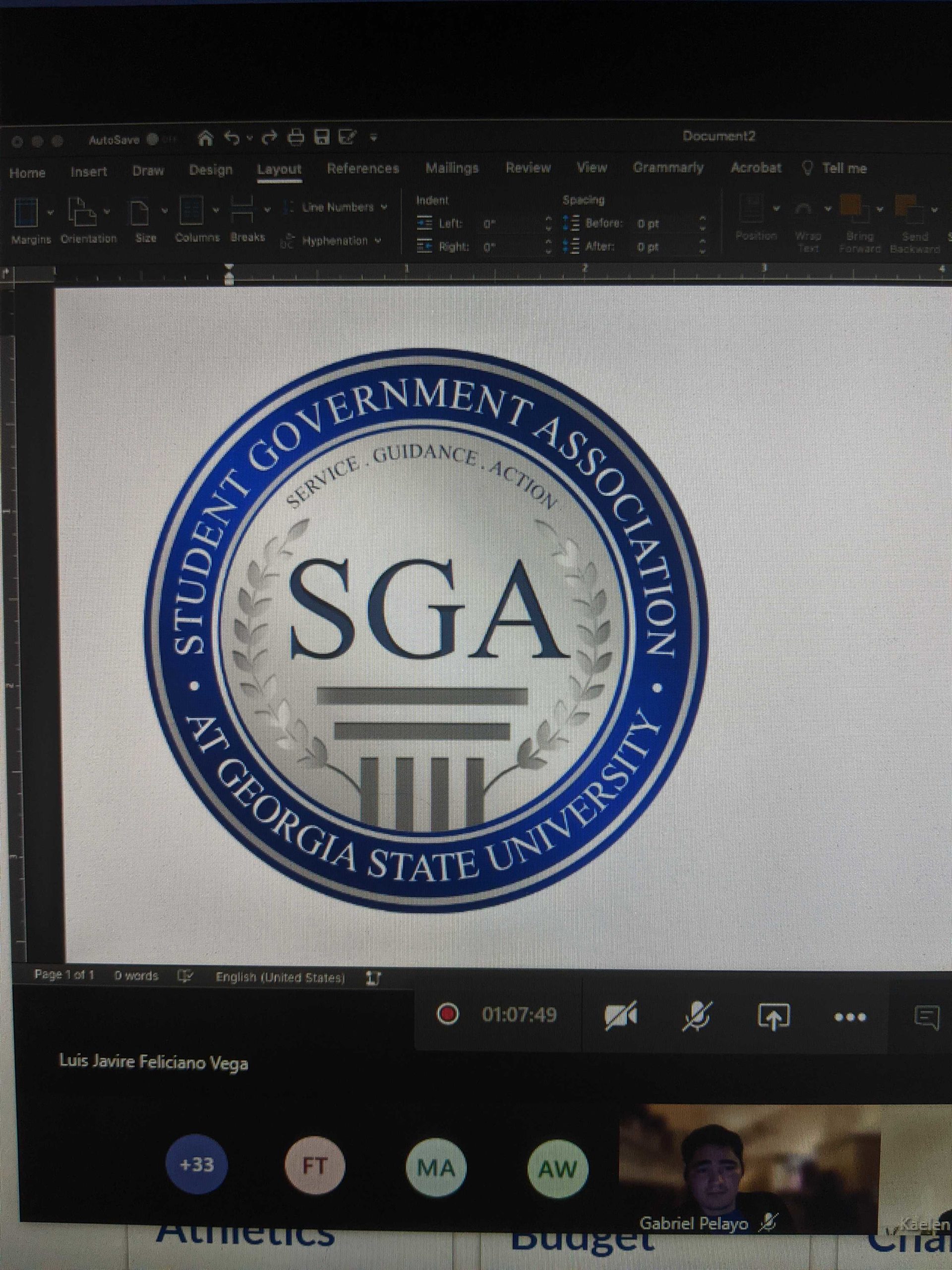Unmute the microphone in the meeting controls
Viewport: 952px width, 1270px height.
[x=698, y=1016]
